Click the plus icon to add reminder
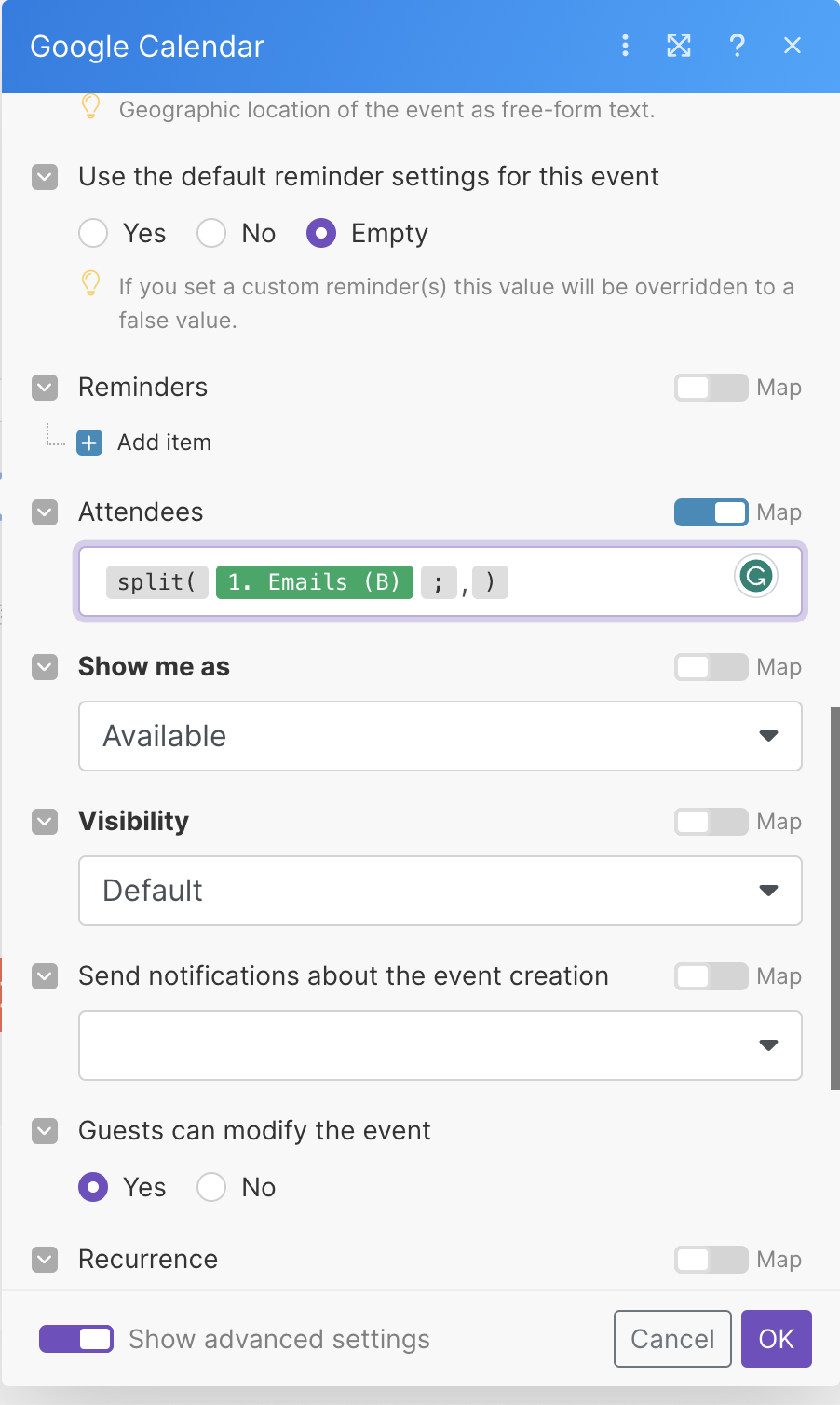 coord(89,443)
